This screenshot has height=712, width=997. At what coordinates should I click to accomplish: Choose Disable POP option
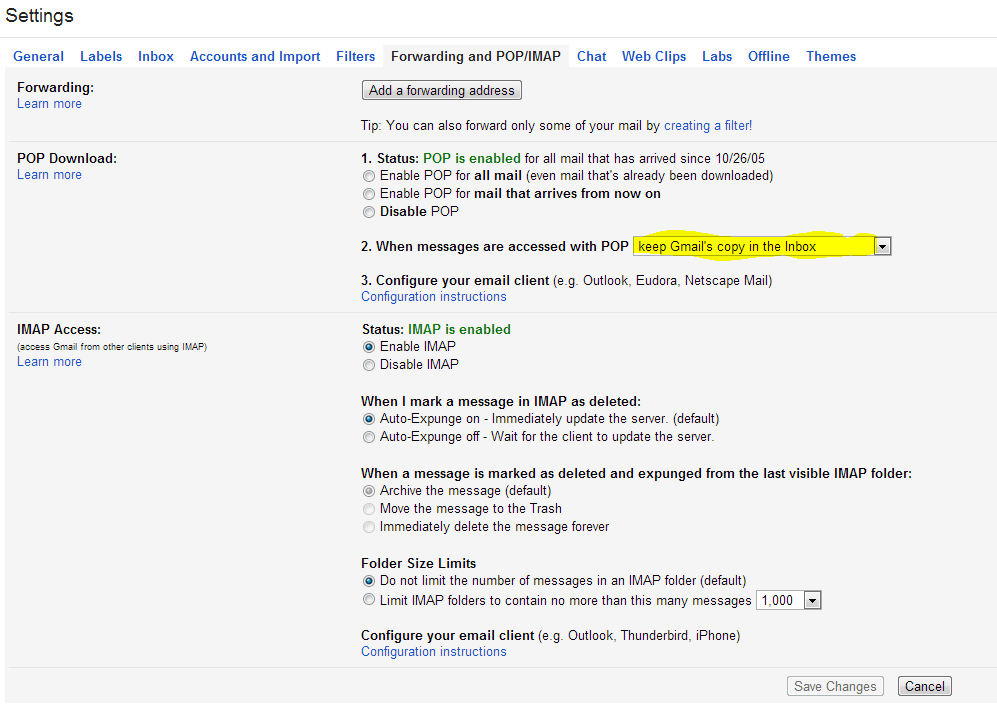pos(369,212)
